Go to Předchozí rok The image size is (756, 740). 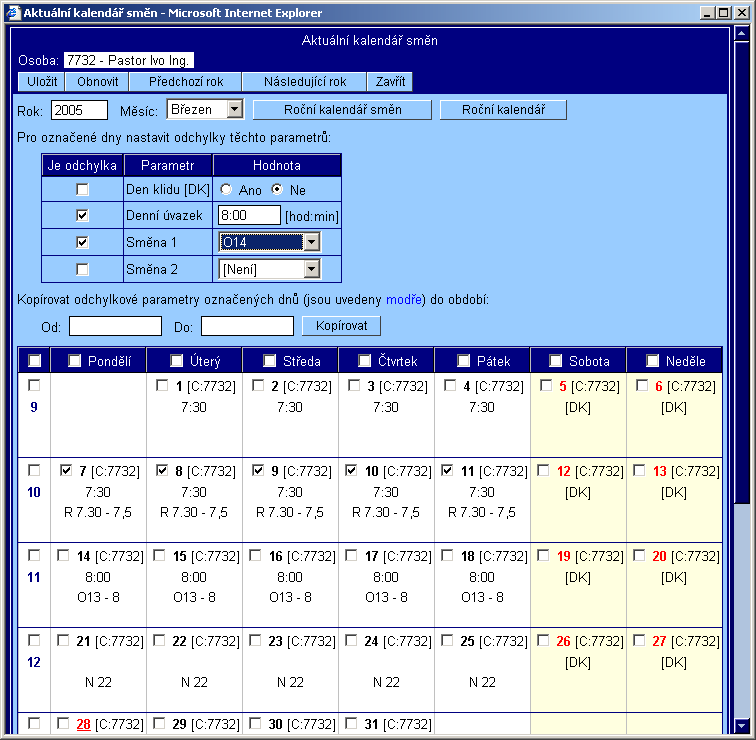186,81
